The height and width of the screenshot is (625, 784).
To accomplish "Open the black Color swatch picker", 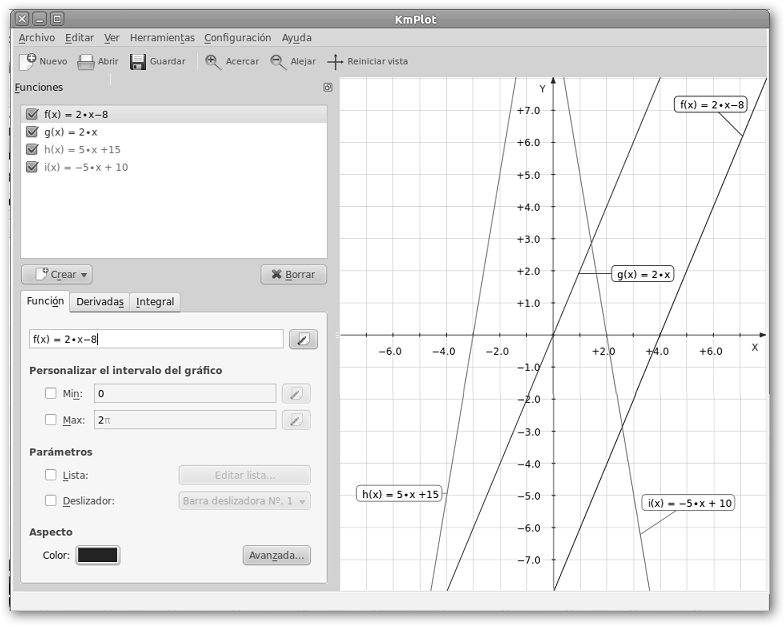I will point(98,555).
